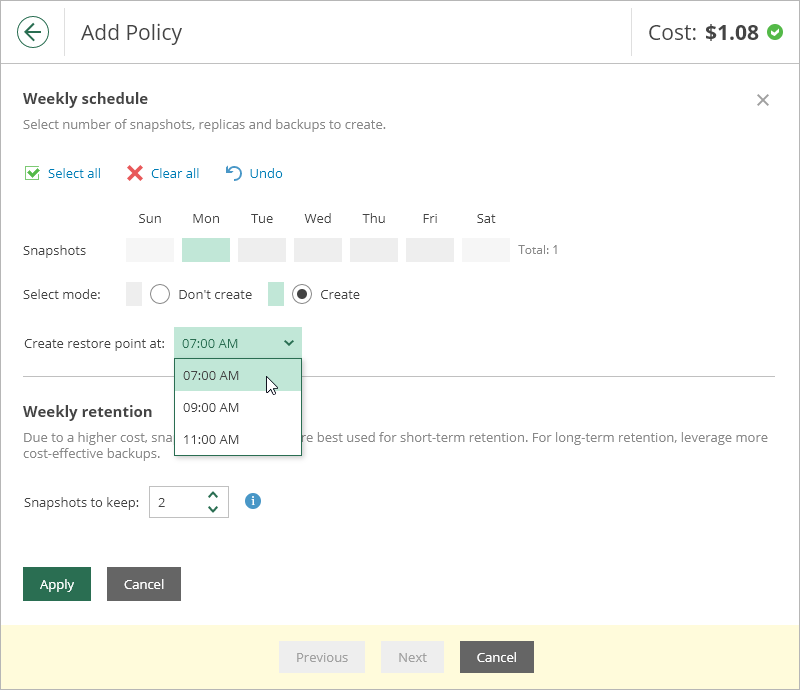The image size is (800, 690).
Task: Click the green Select all checkmark icon
Action: pyautogui.click(x=32, y=174)
